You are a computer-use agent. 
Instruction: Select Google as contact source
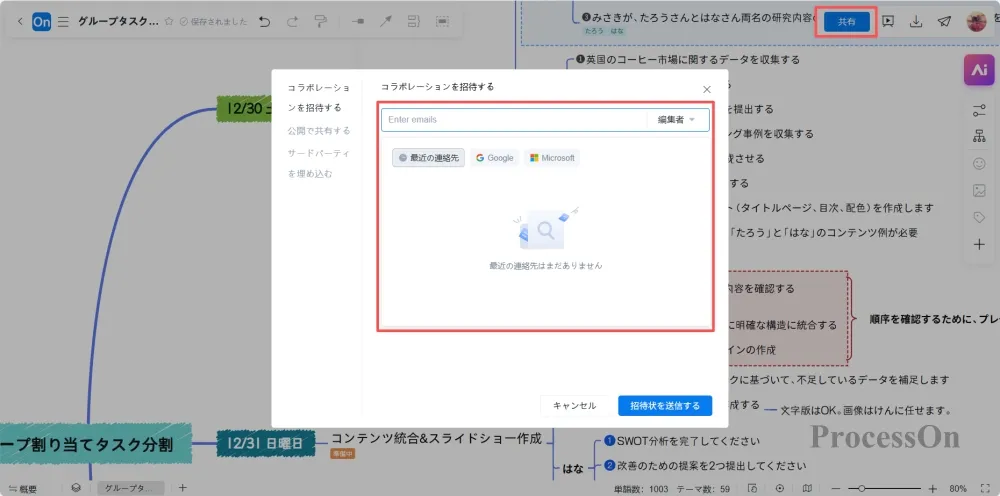point(494,158)
